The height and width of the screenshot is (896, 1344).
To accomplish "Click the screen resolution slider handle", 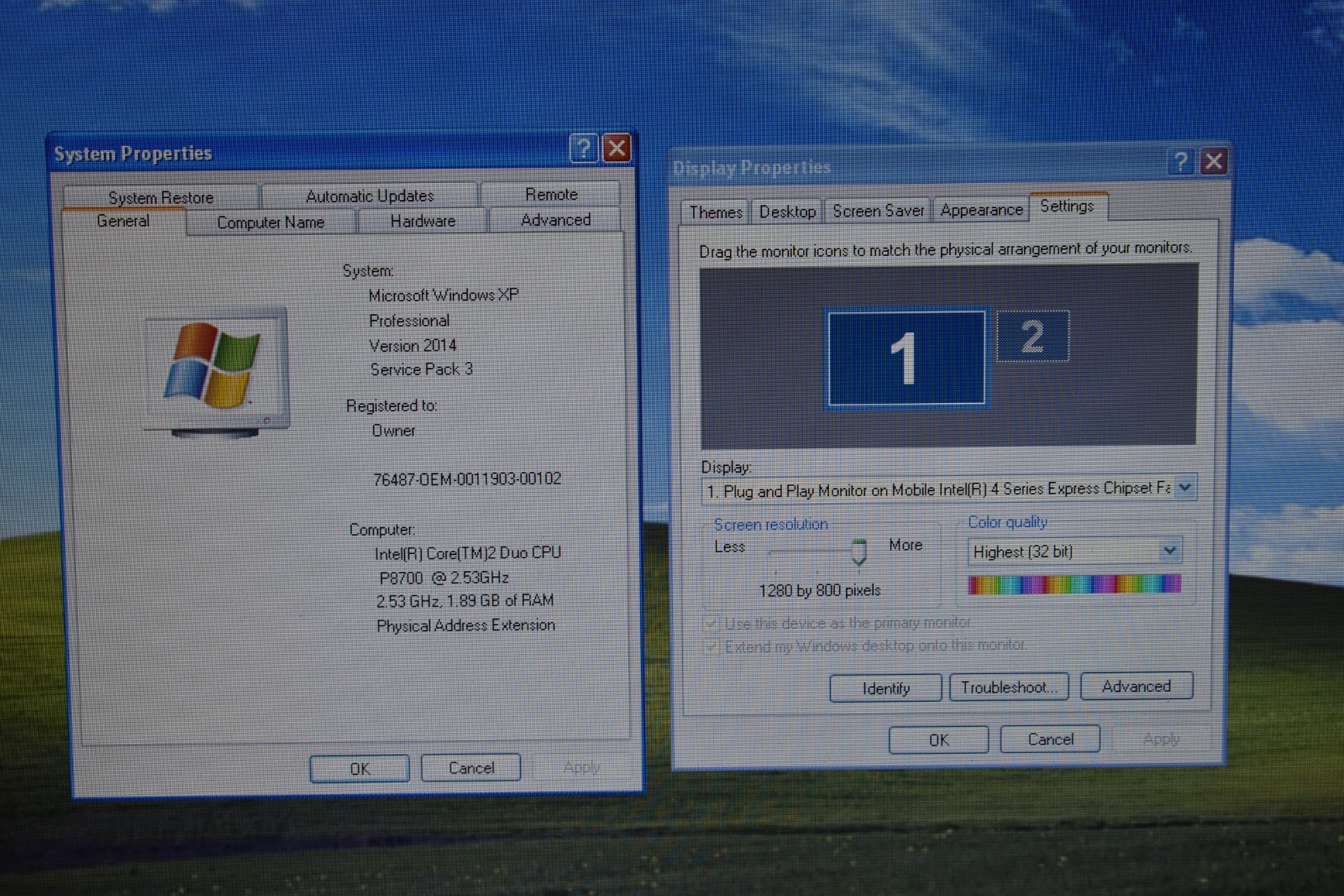I will [858, 552].
